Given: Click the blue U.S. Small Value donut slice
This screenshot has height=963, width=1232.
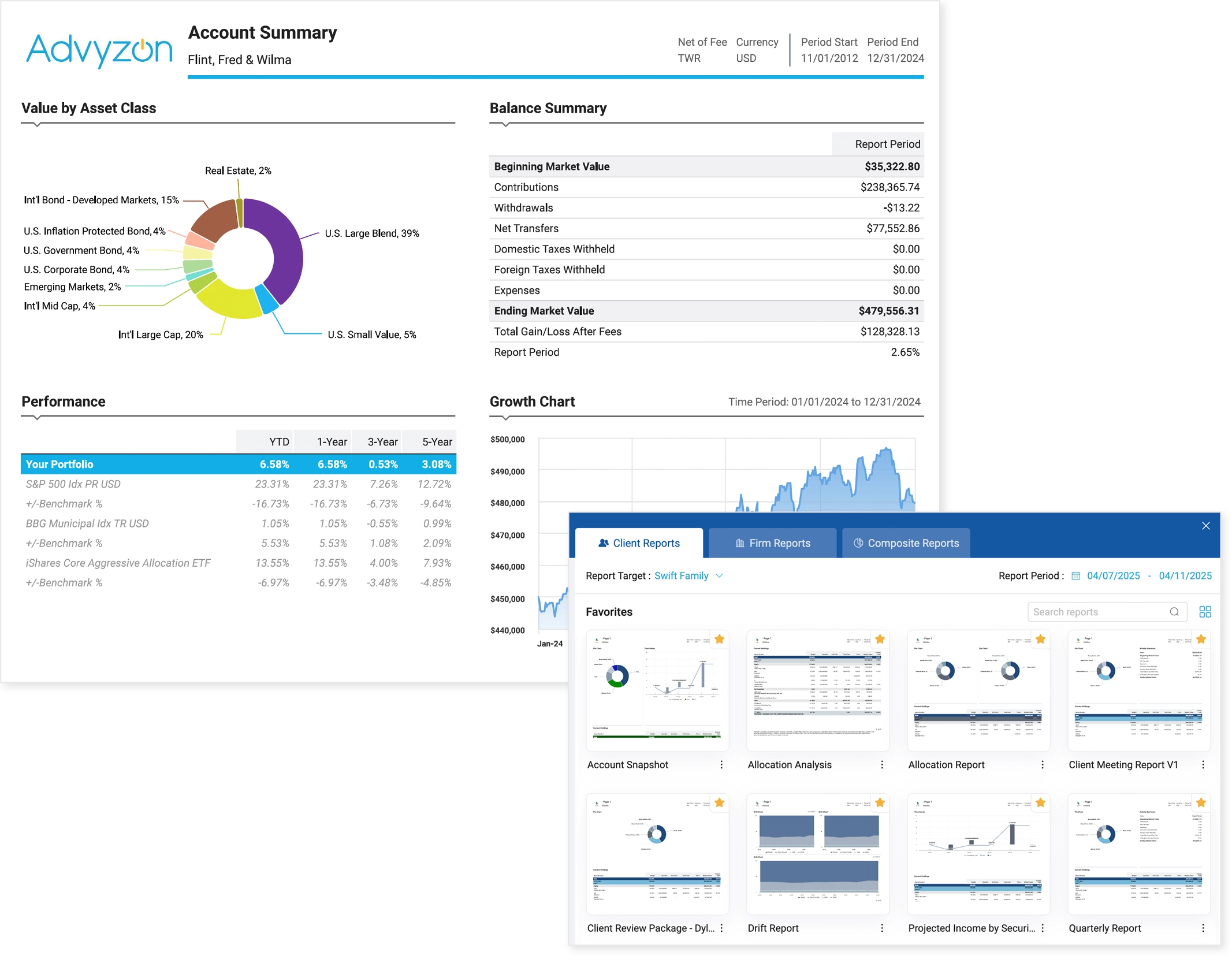Looking at the screenshot, I should 267,299.
